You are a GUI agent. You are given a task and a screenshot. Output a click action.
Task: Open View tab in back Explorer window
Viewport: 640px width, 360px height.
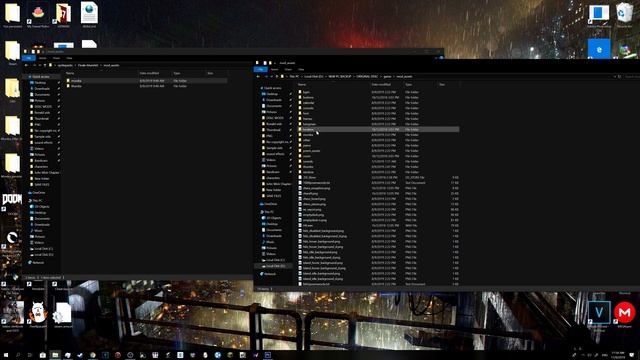click(x=69, y=58)
